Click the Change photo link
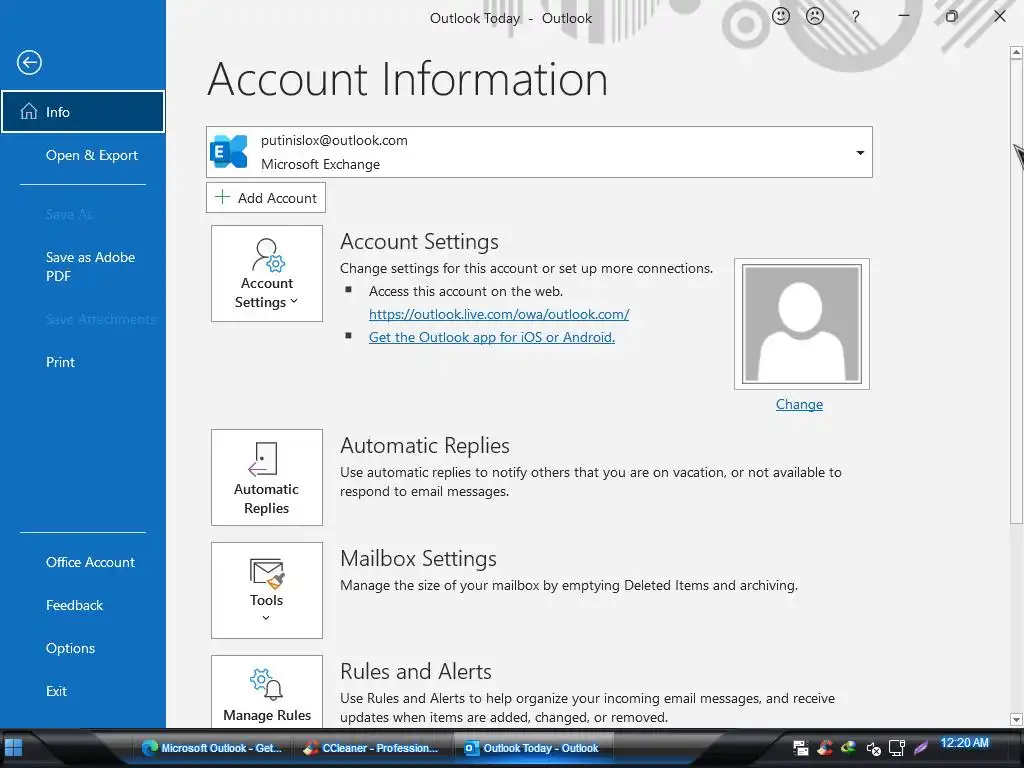The height and width of the screenshot is (768, 1024). click(799, 404)
